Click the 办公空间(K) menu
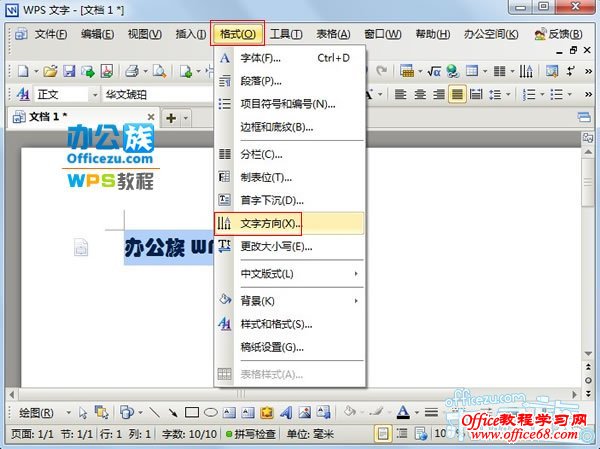This screenshot has width=600, height=449. 491,34
